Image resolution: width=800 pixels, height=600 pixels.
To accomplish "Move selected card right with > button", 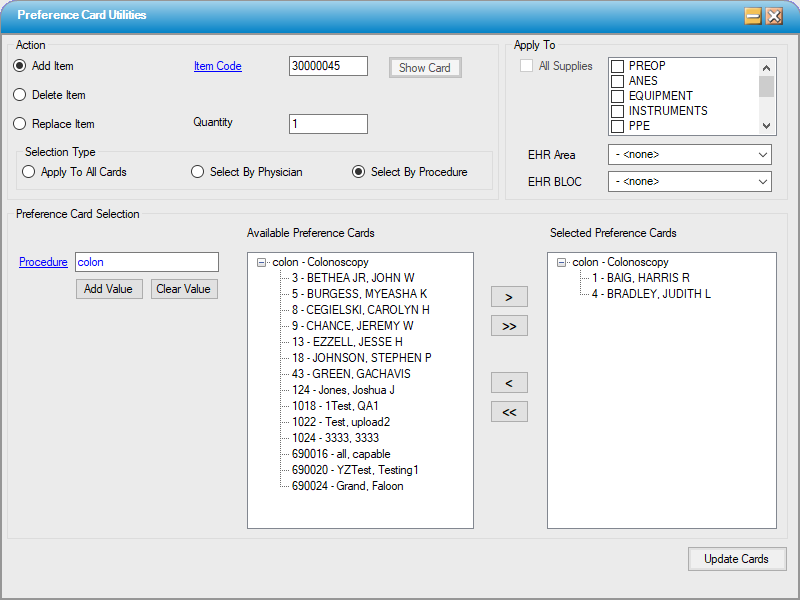I will click(x=509, y=297).
